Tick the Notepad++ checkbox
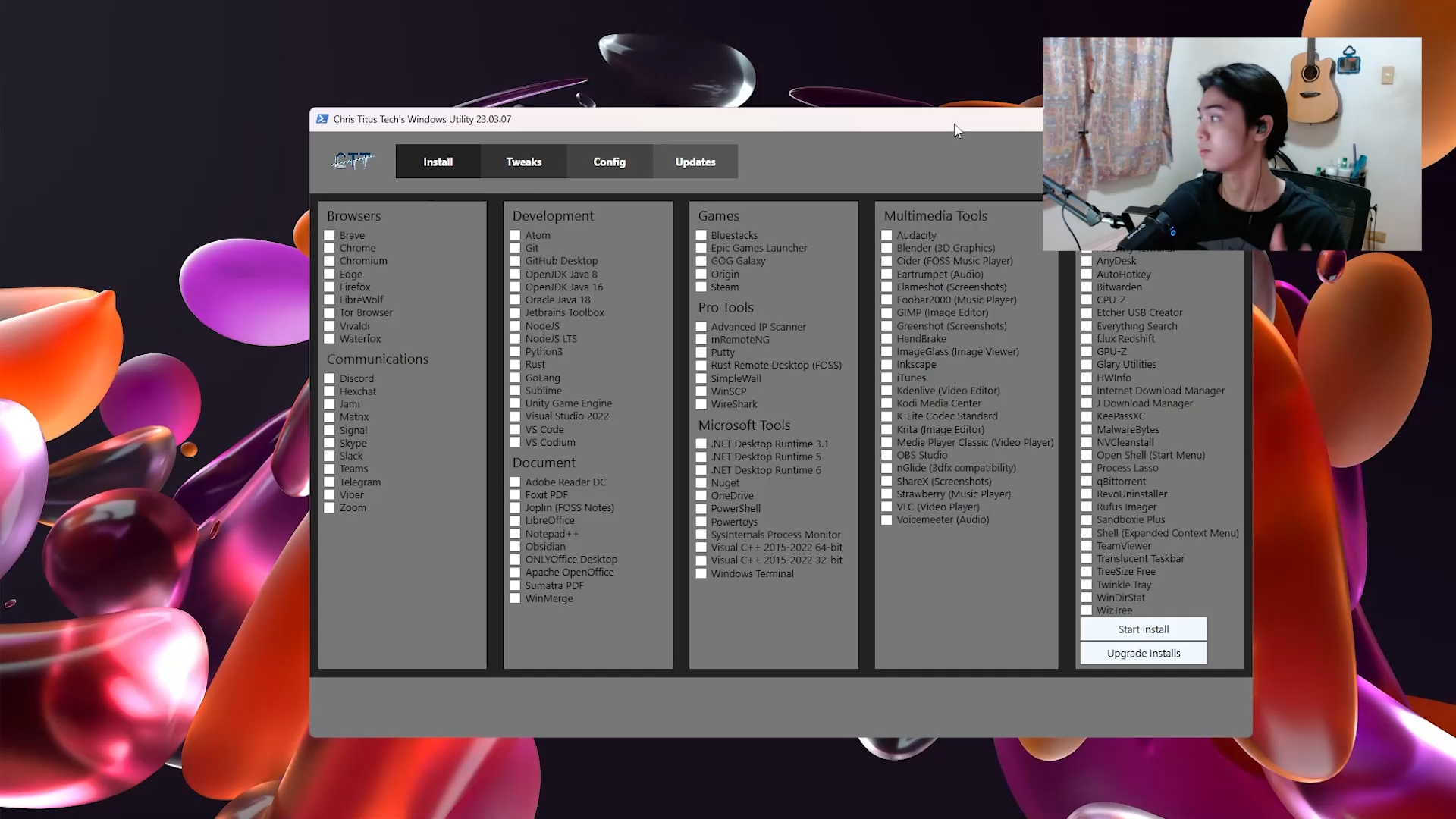 516,534
